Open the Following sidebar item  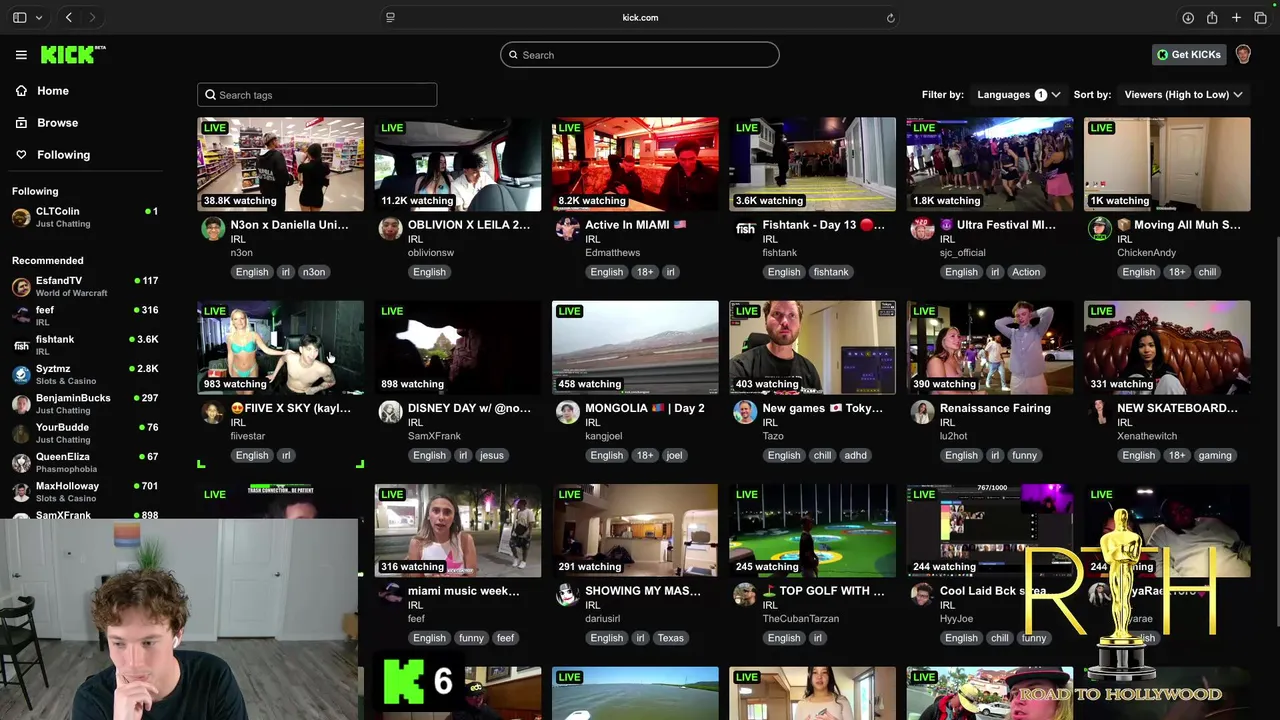[63, 155]
